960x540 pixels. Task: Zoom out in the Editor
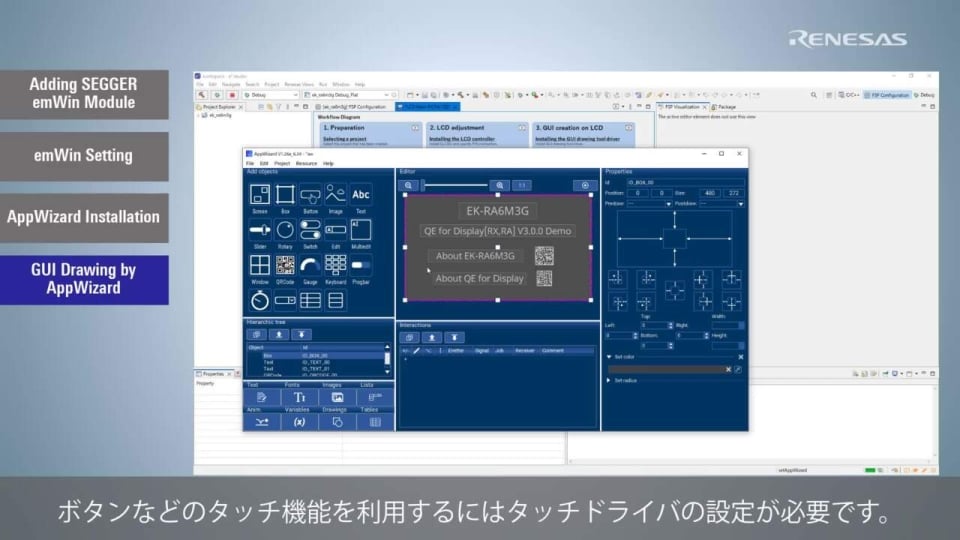coord(409,185)
